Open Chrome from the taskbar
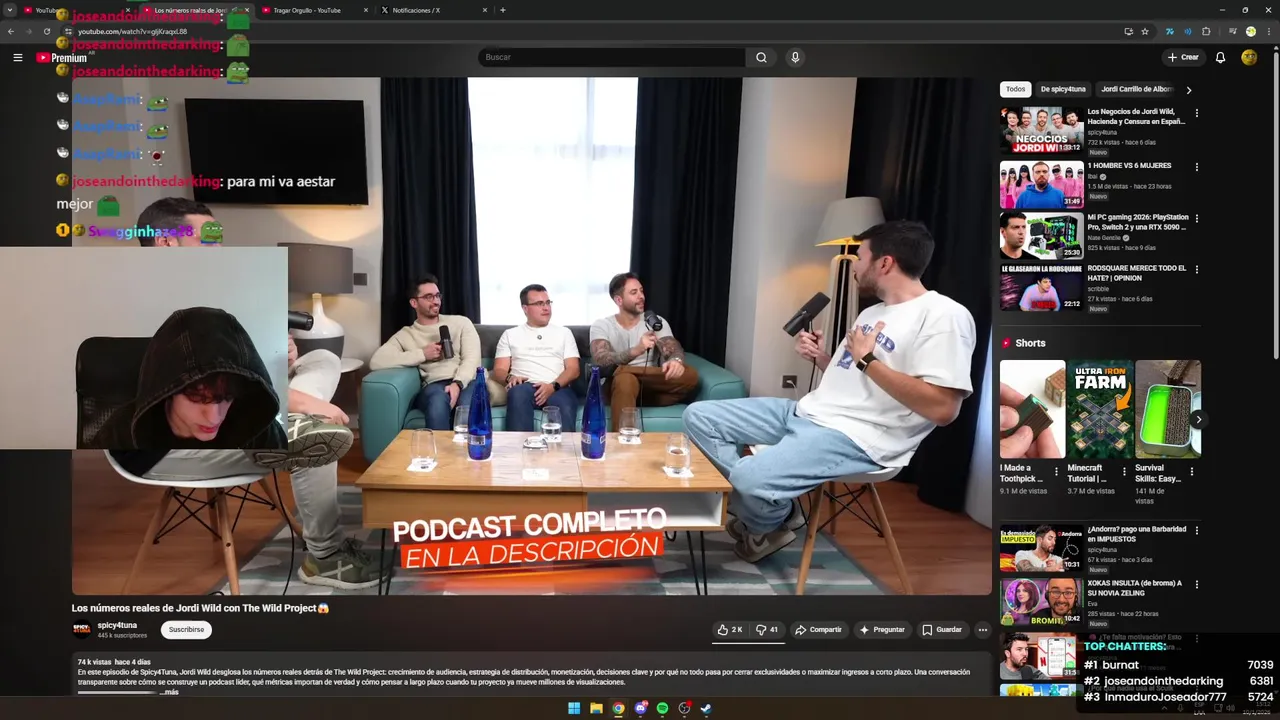This screenshot has height=720, width=1280. (618, 708)
